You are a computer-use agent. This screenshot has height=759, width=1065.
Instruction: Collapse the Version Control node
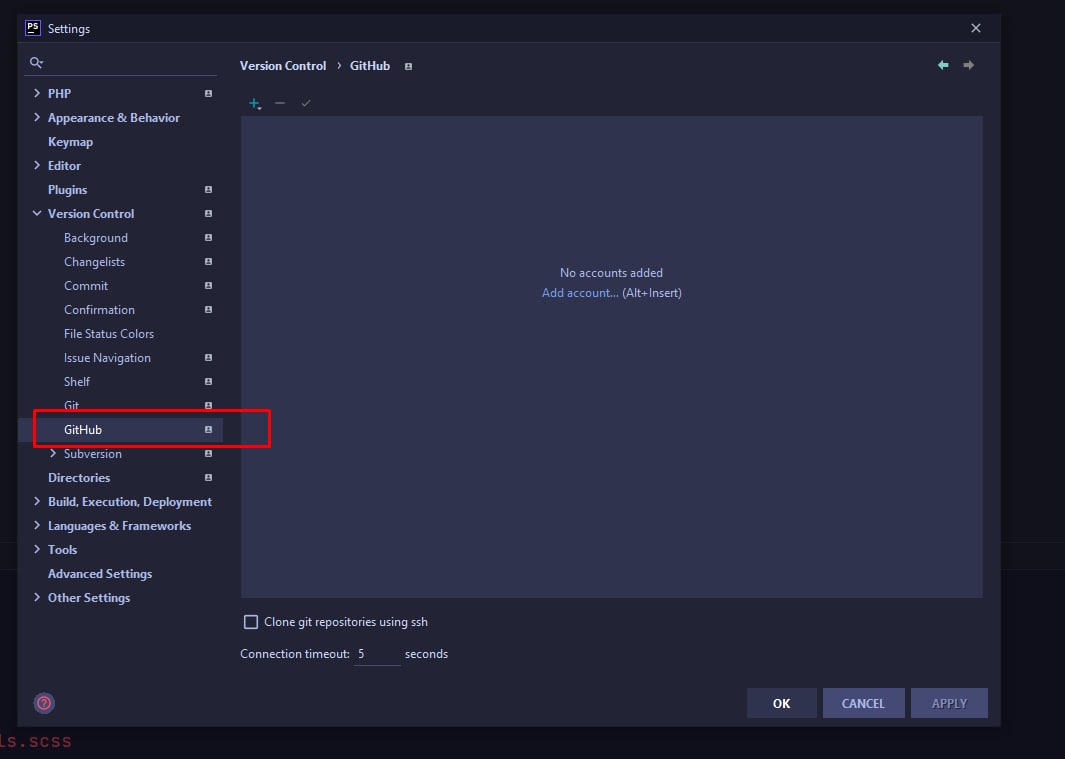[37, 213]
